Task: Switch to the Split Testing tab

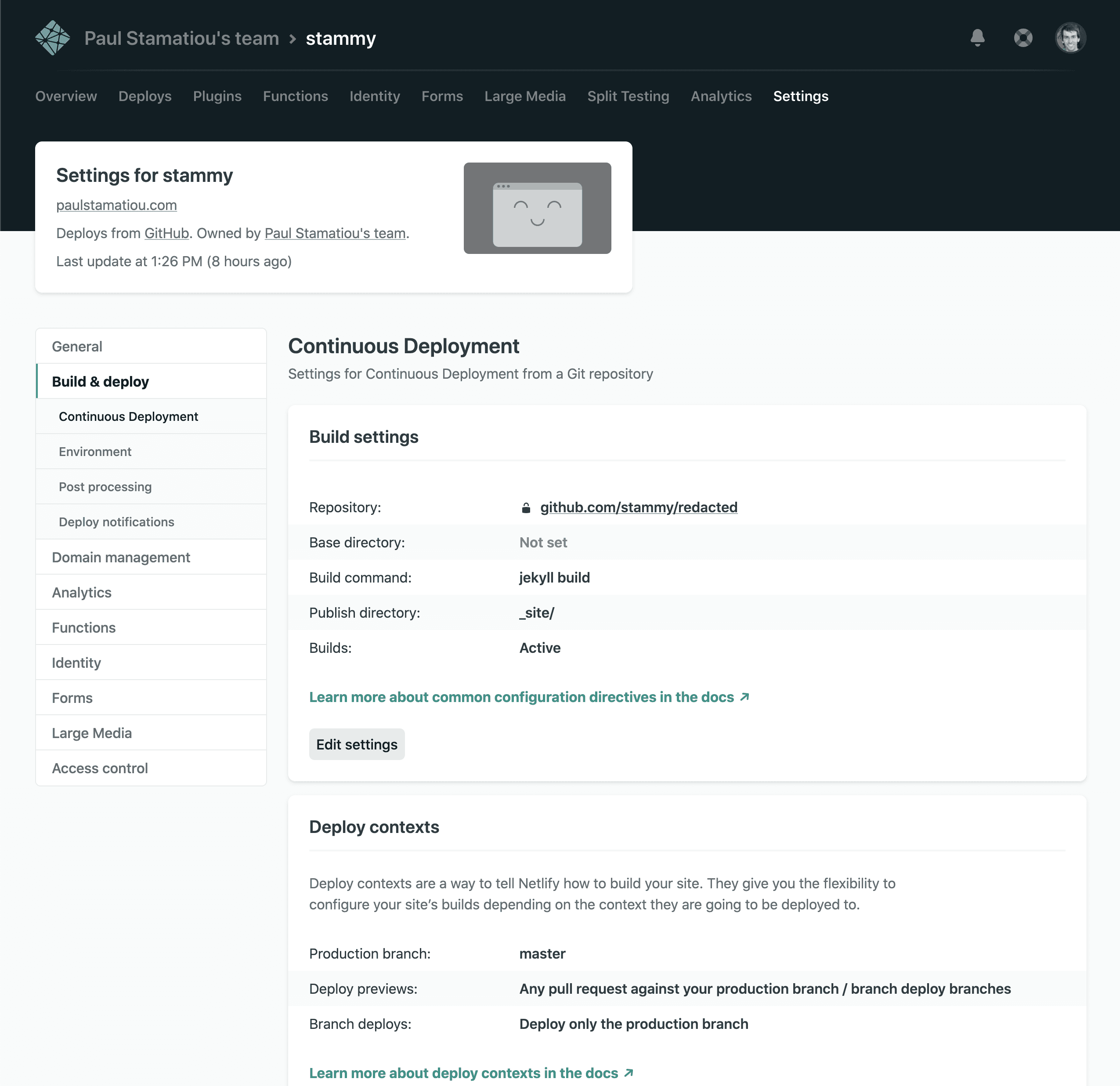Action: [x=628, y=96]
